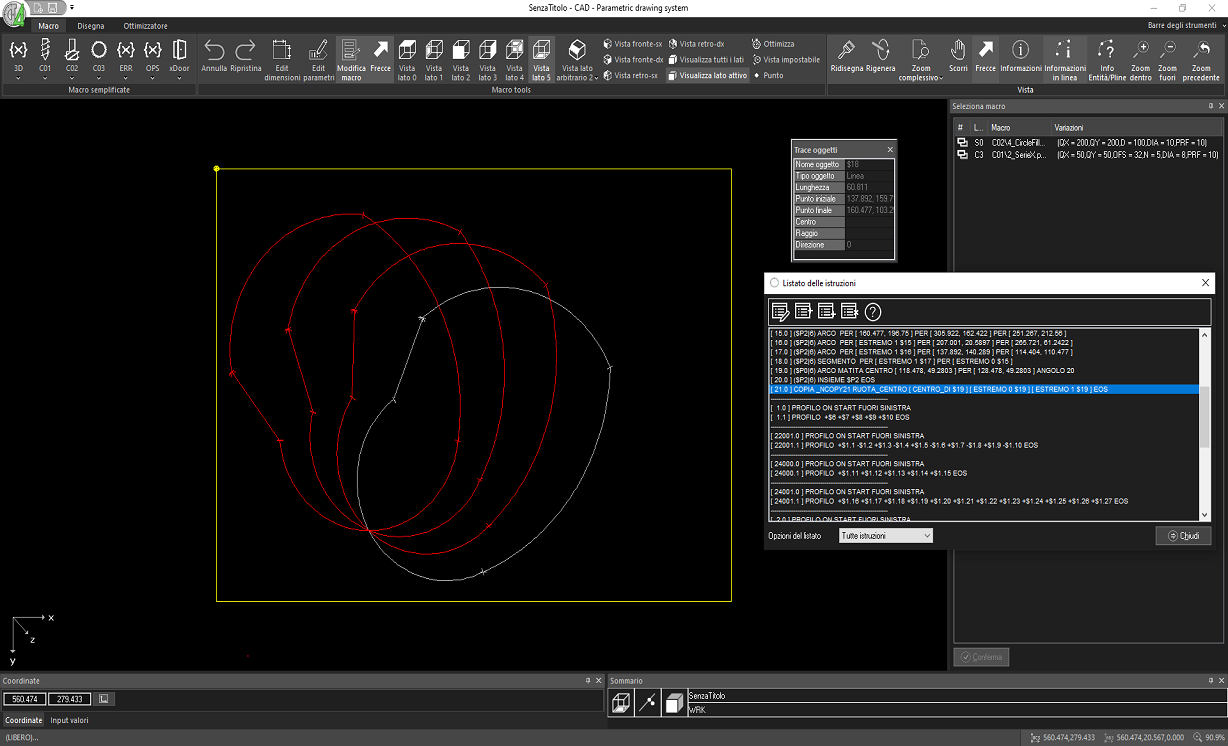This screenshot has width=1228, height=746.
Task: Toggle Informazioni in linea
Action: [x=1065, y=58]
